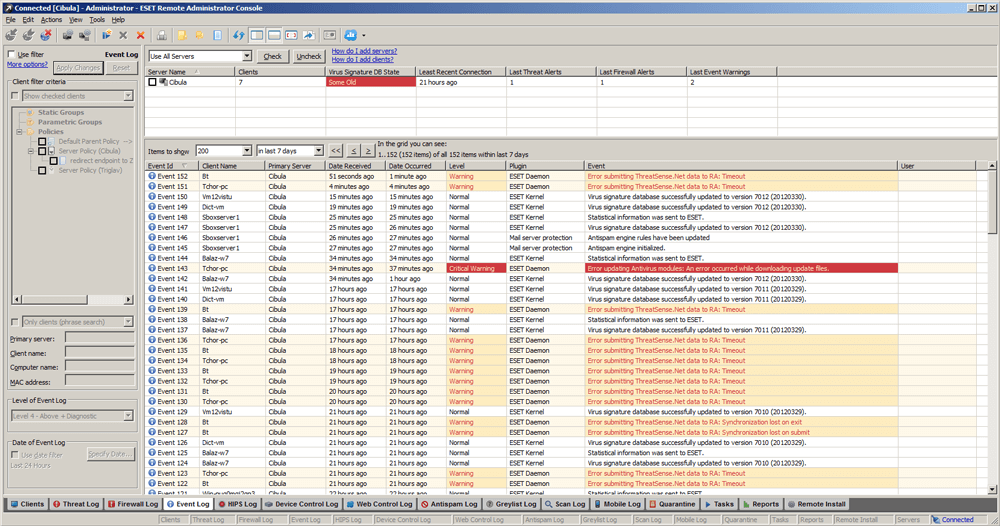
Task: Click the new task icon with the star
Action: [106, 35]
